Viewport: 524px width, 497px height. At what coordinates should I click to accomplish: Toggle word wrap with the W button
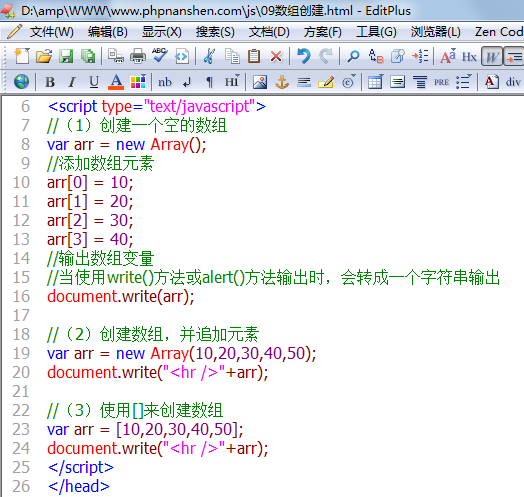point(492,56)
